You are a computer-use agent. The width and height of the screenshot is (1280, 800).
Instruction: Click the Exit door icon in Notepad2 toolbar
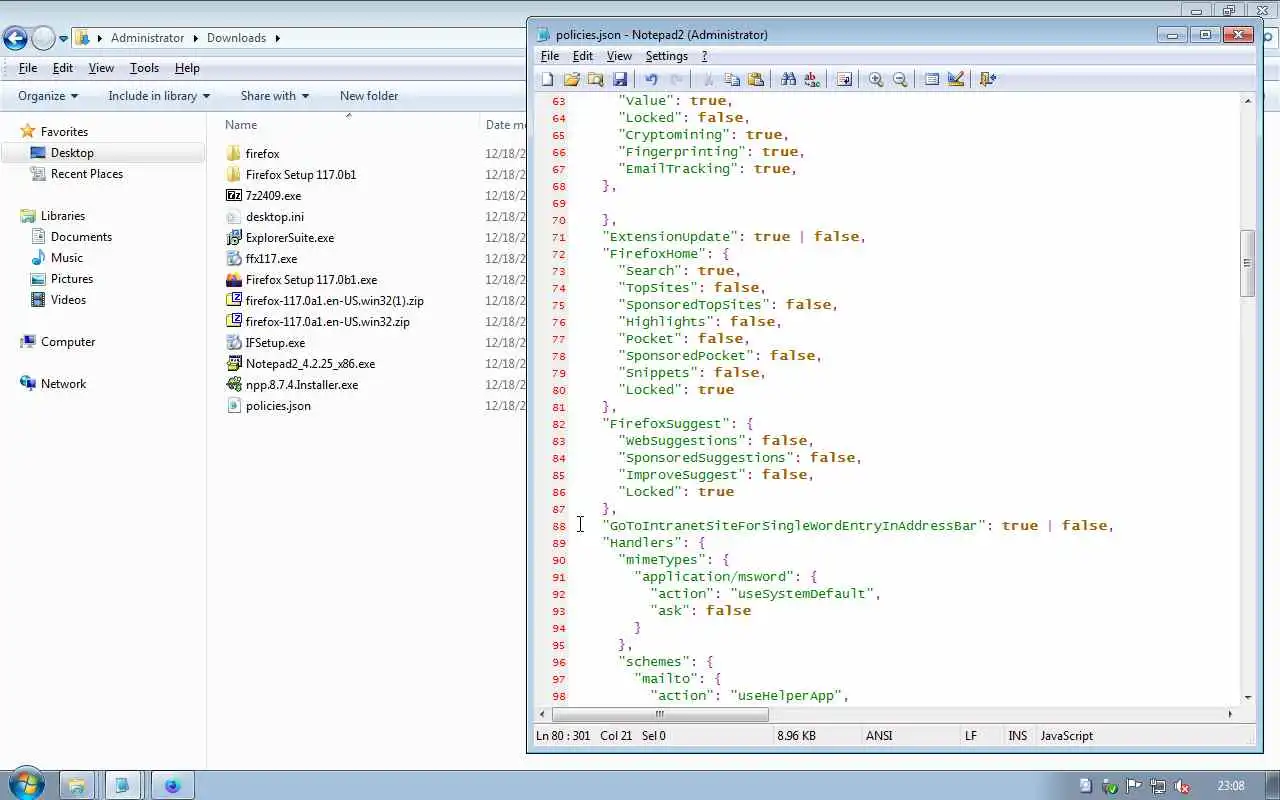(988, 79)
